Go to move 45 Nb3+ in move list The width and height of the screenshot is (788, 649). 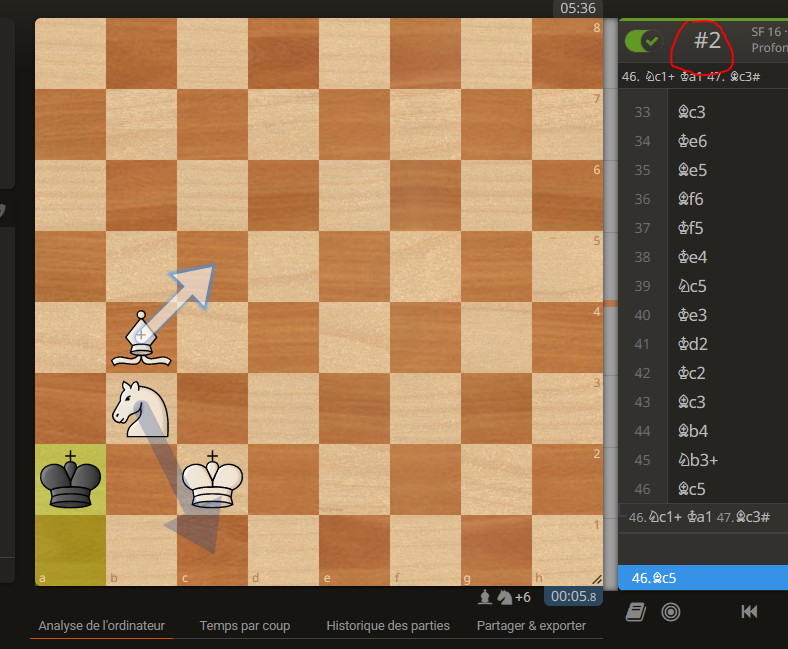pyautogui.click(x=698, y=460)
